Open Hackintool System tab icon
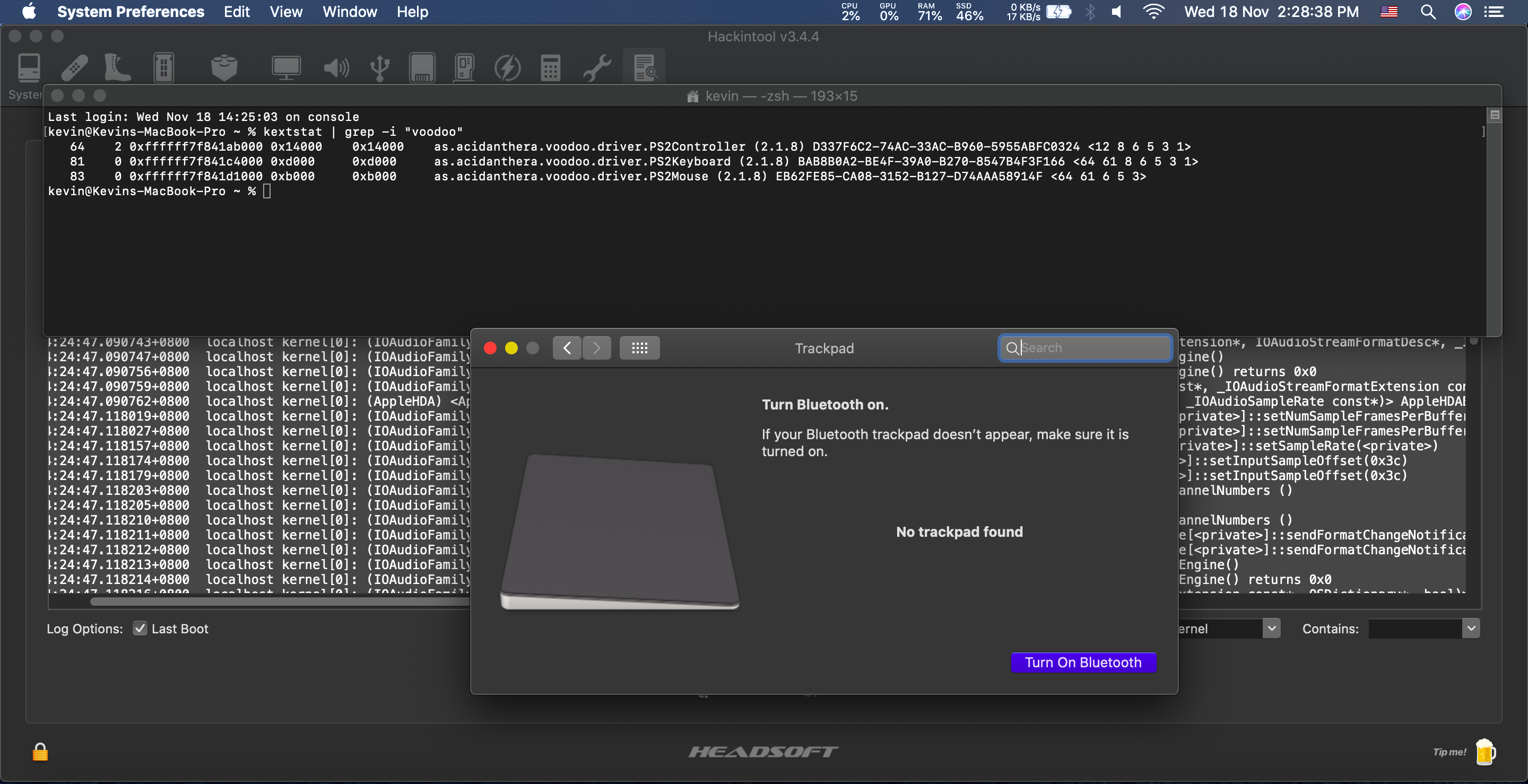Image resolution: width=1528 pixels, height=784 pixels. pos(29,67)
